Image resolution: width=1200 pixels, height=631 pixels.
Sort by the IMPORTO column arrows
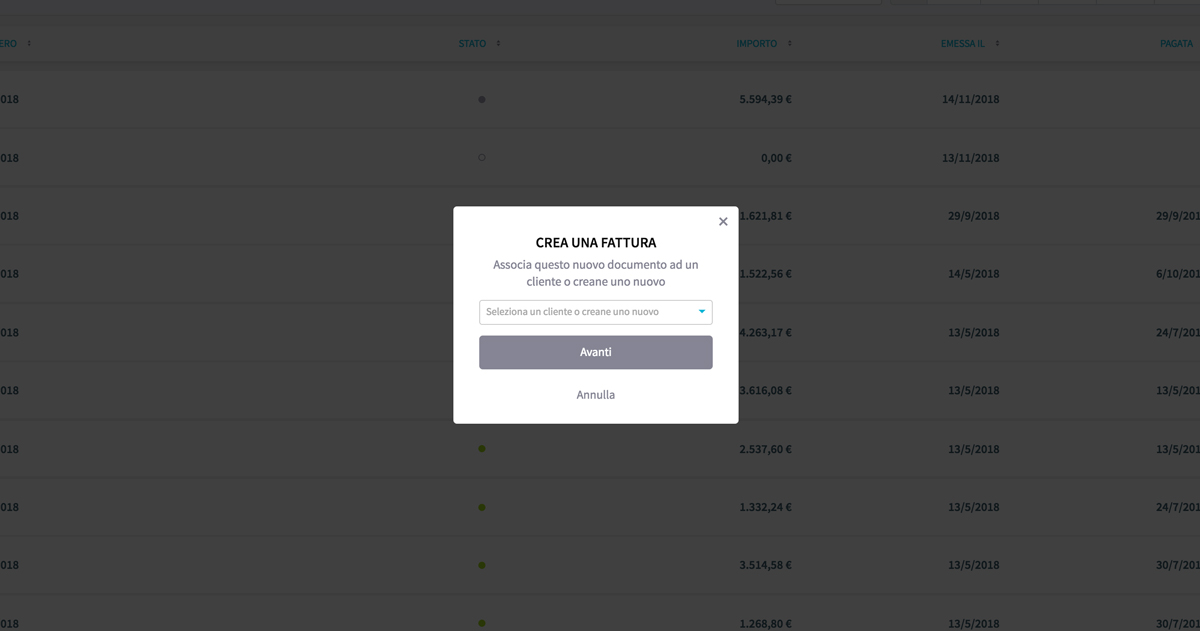[x=789, y=44]
